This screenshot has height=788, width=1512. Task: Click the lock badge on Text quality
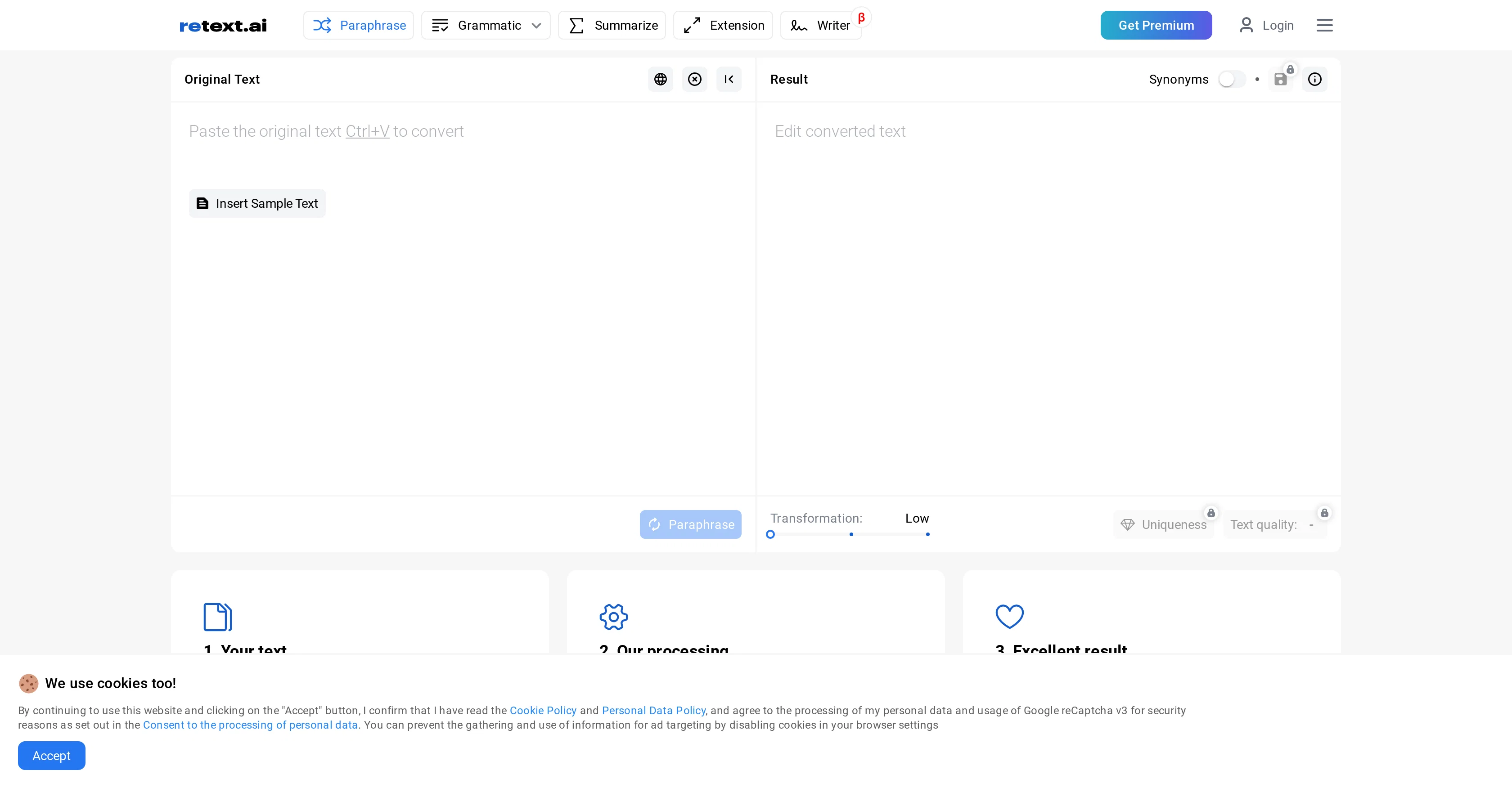point(1324,513)
